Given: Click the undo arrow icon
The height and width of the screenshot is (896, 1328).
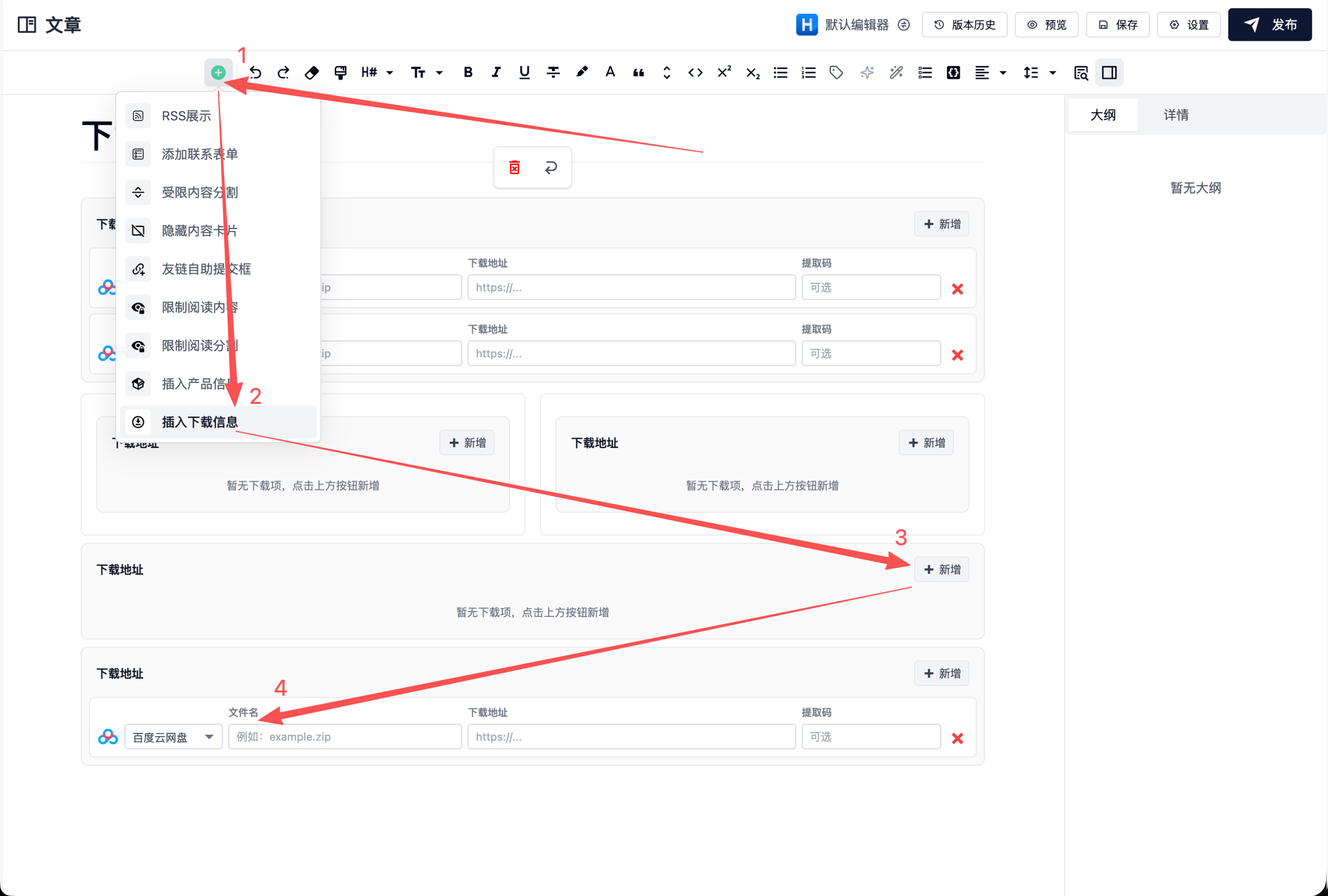Looking at the screenshot, I should point(255,73).
